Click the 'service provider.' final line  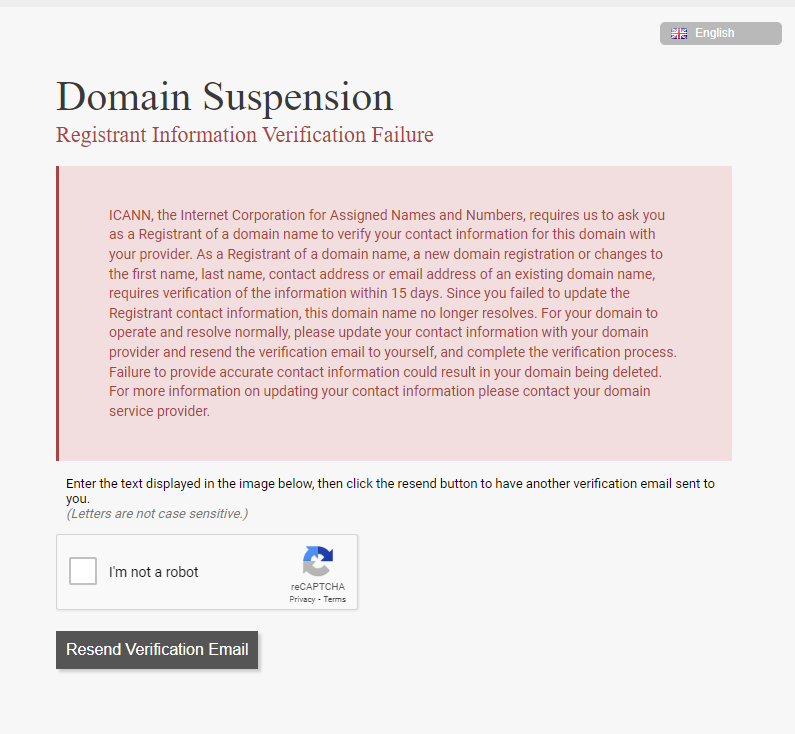tap(159, 411)
